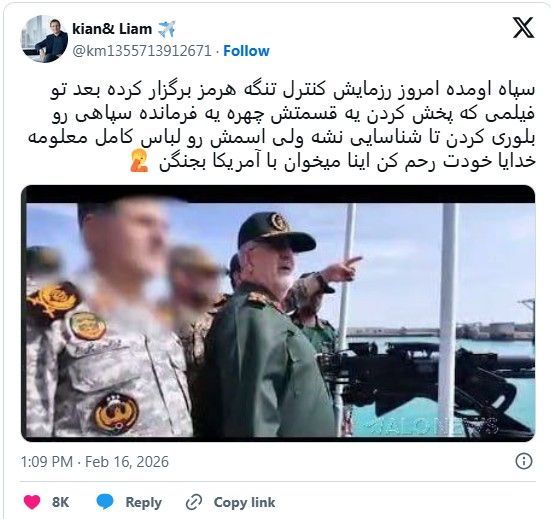Like the tweet with the heart icon

pos(32,502)
